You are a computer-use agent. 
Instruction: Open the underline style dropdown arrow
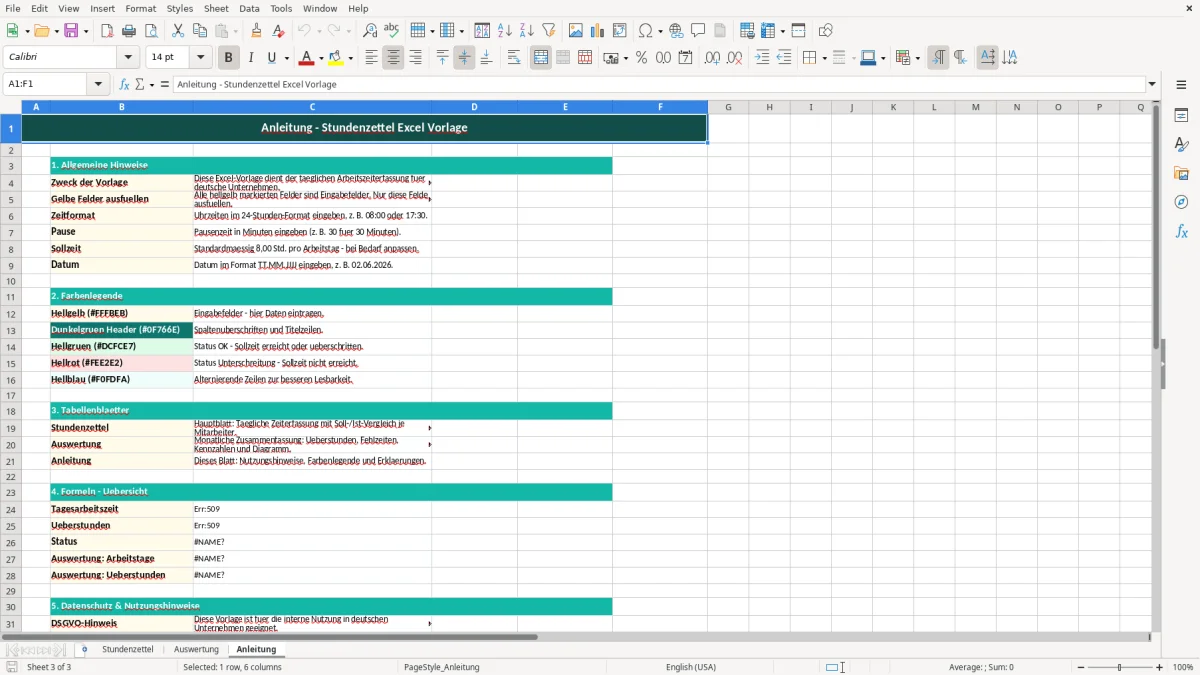286,58
